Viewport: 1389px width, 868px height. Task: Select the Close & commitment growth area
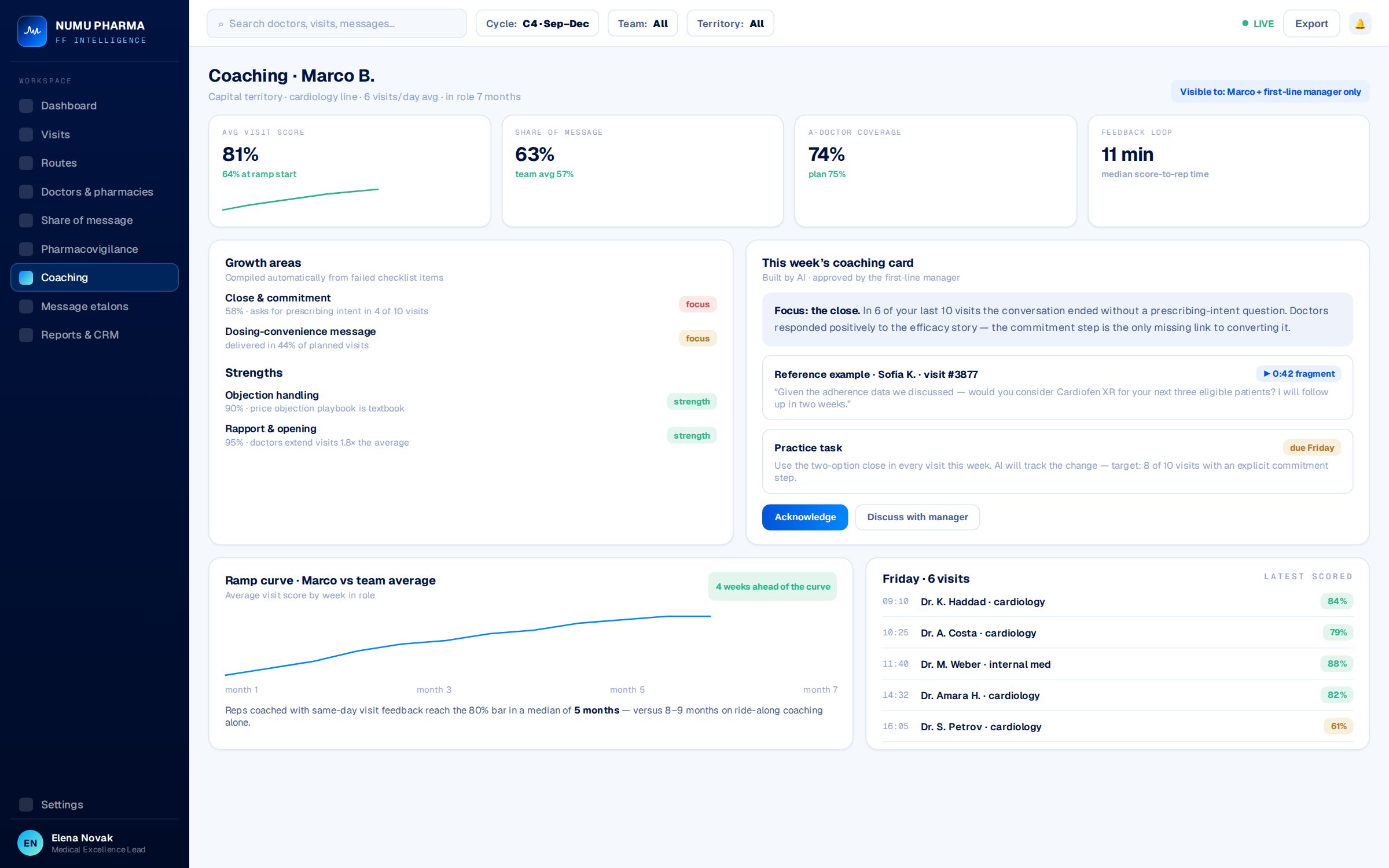471,304
